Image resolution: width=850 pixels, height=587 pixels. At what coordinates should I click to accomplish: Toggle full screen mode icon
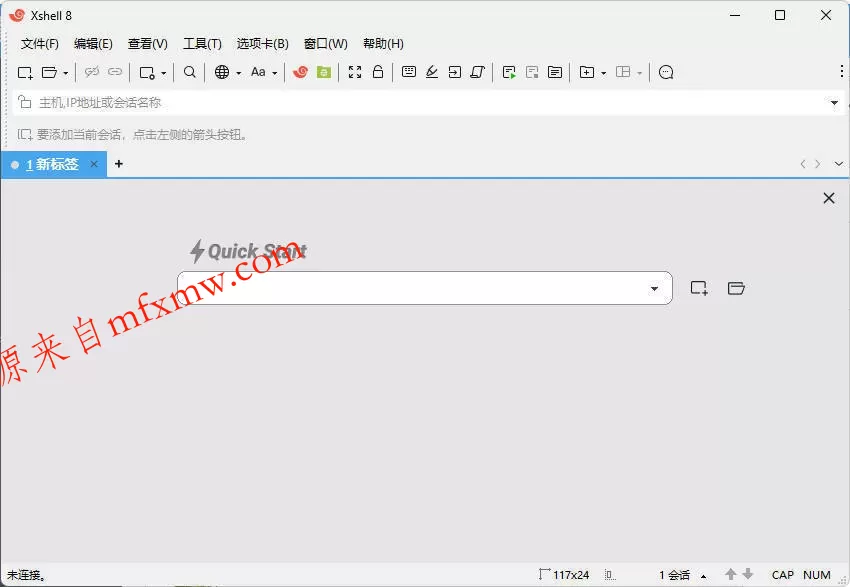355,72
